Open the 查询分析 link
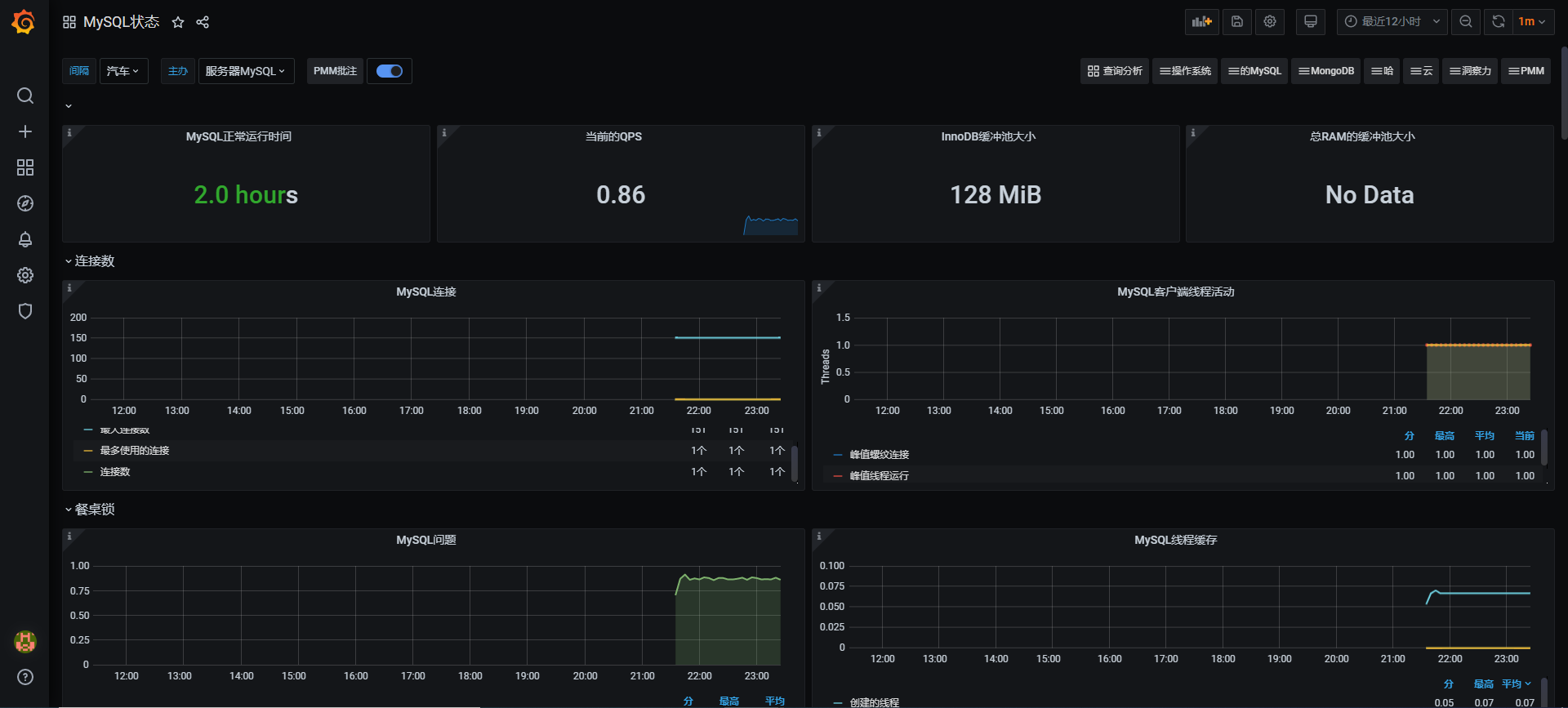The width and height of the screenshot is (1568, 708). click(1115, 71)
